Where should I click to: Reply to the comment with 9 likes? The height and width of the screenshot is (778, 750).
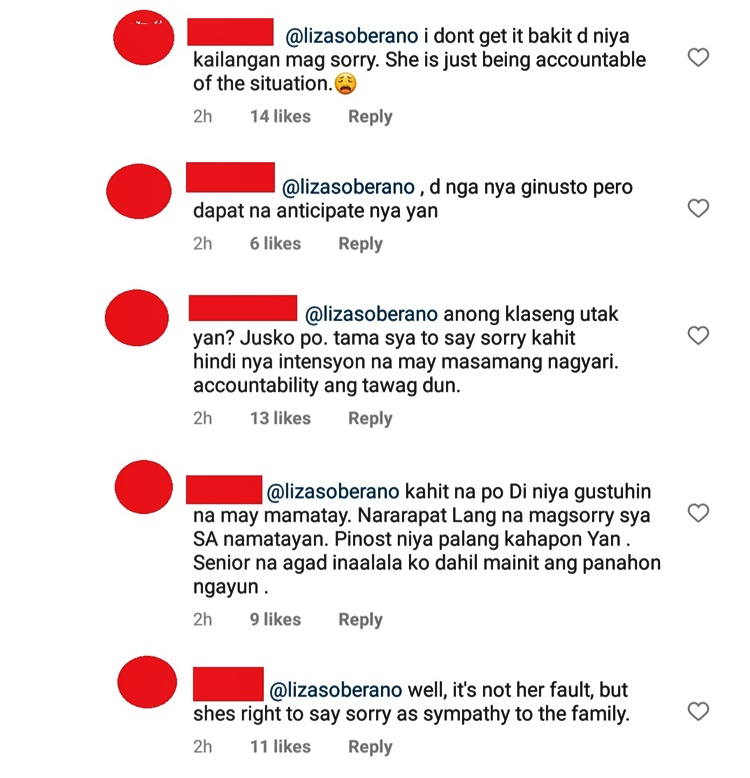pos(360,620)
